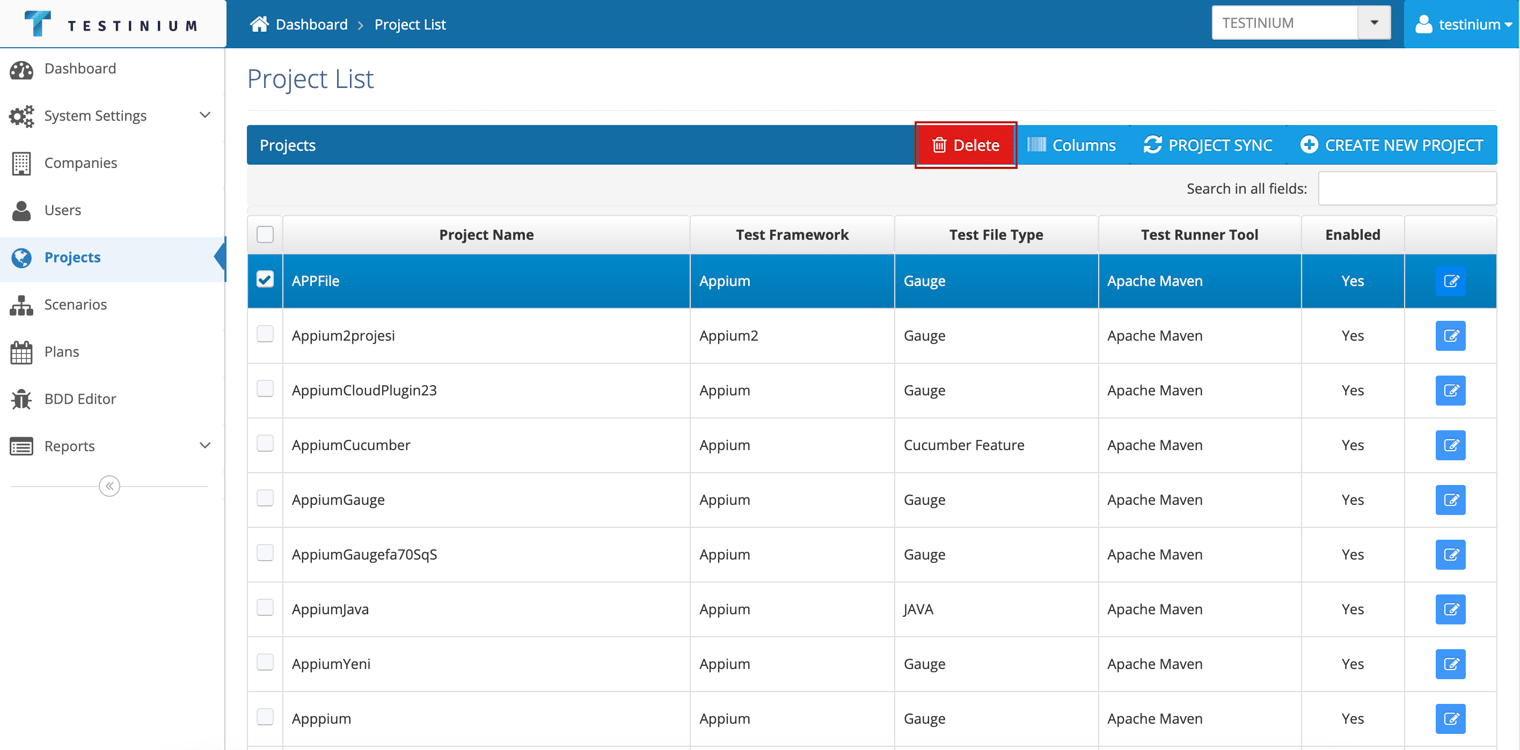The width and height of the screenshot is (1520, 750).
Task: Click the AppiumCucumber project name
Action: (351, 445)
